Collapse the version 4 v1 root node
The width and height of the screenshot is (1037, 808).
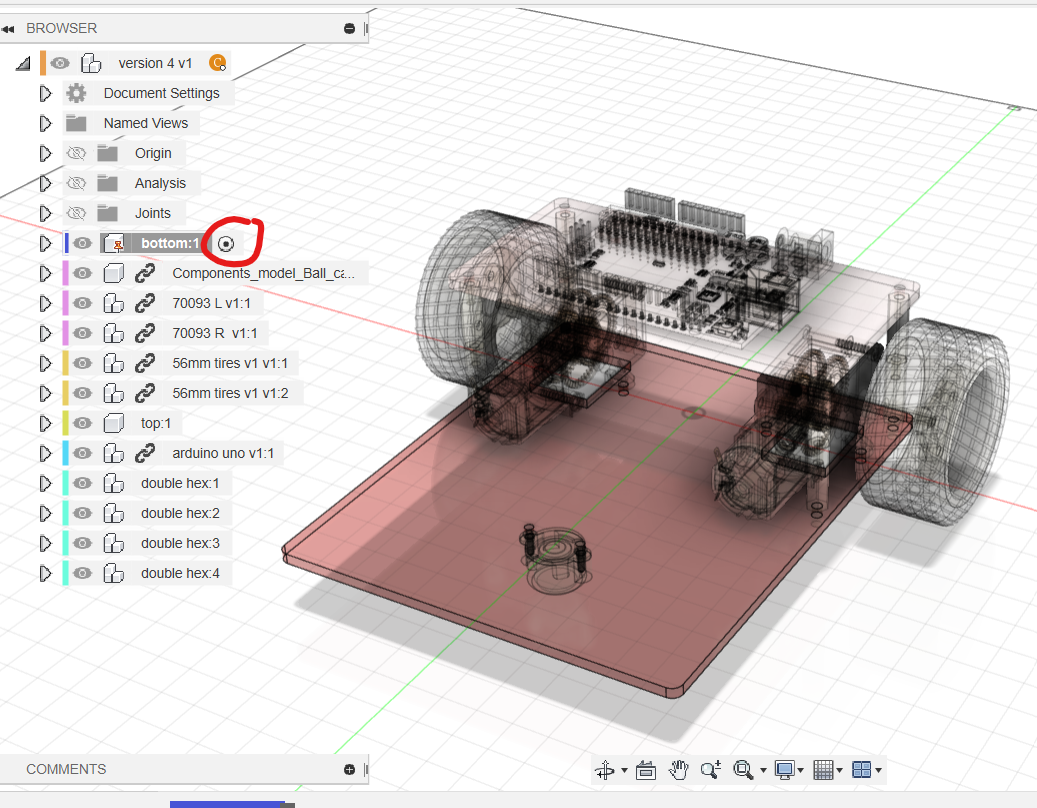tap(22, 64)
